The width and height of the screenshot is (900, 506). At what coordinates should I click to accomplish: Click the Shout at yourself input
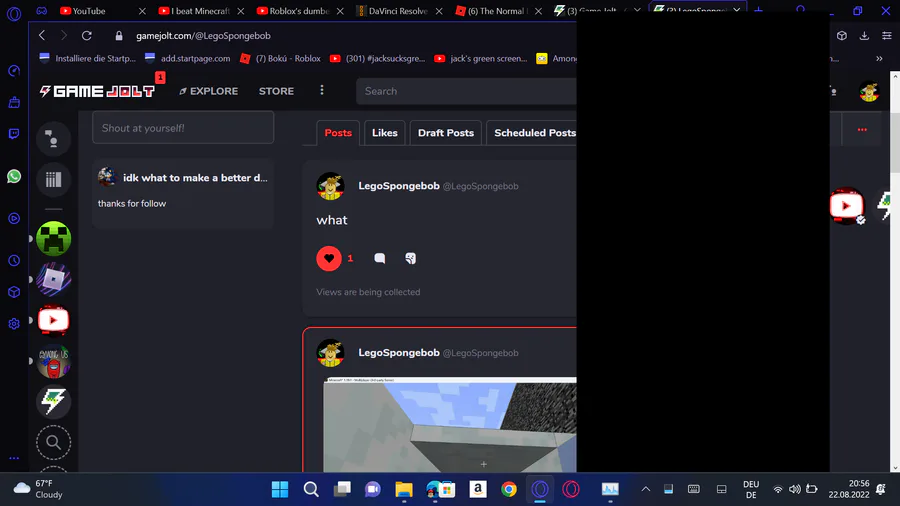[183, 128]
